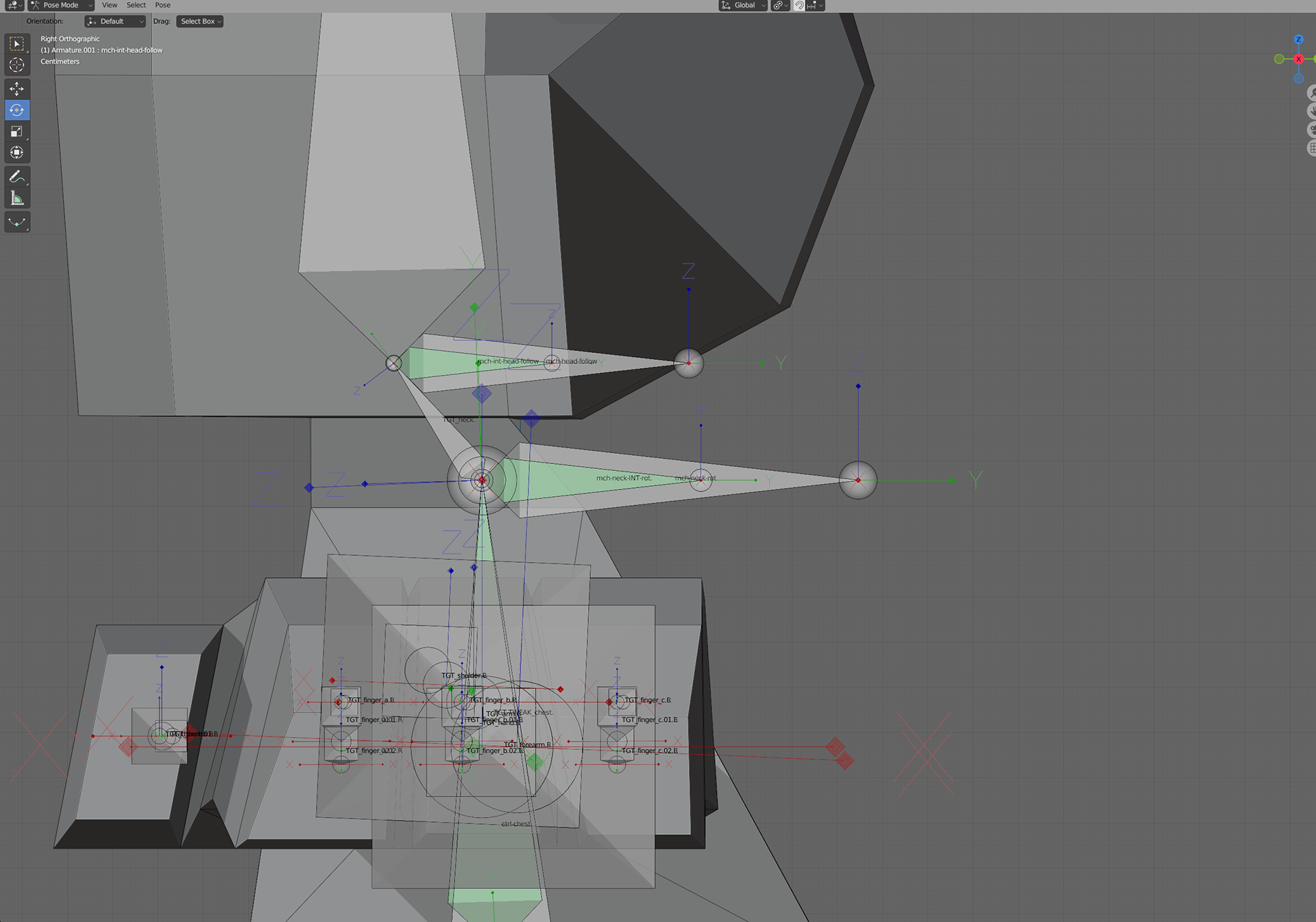Select the Breakdowner pose tool
Viewport: 1316px width, 922px height.
(16, 222)
